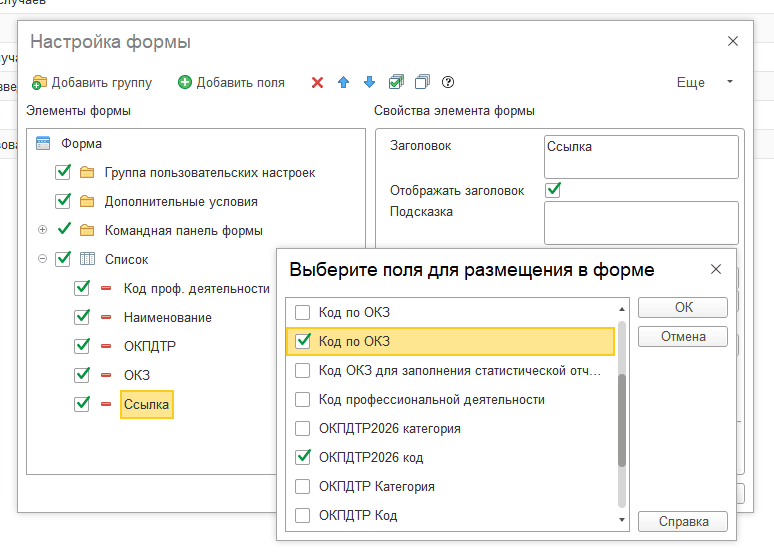Enable Код профессиональной деятельности checkbox
Image resolution: width=774 pixels, height=553 pixels.
303,400
